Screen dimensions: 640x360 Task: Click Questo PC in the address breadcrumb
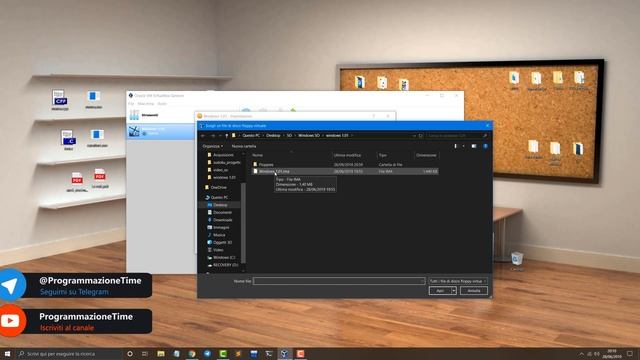click(x=251, y=136)
